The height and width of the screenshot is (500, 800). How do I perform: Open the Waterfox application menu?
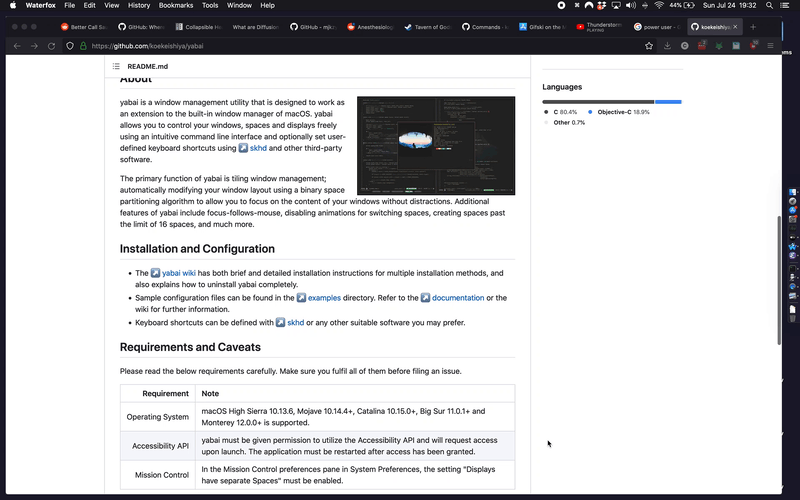(x=41, y=5)
